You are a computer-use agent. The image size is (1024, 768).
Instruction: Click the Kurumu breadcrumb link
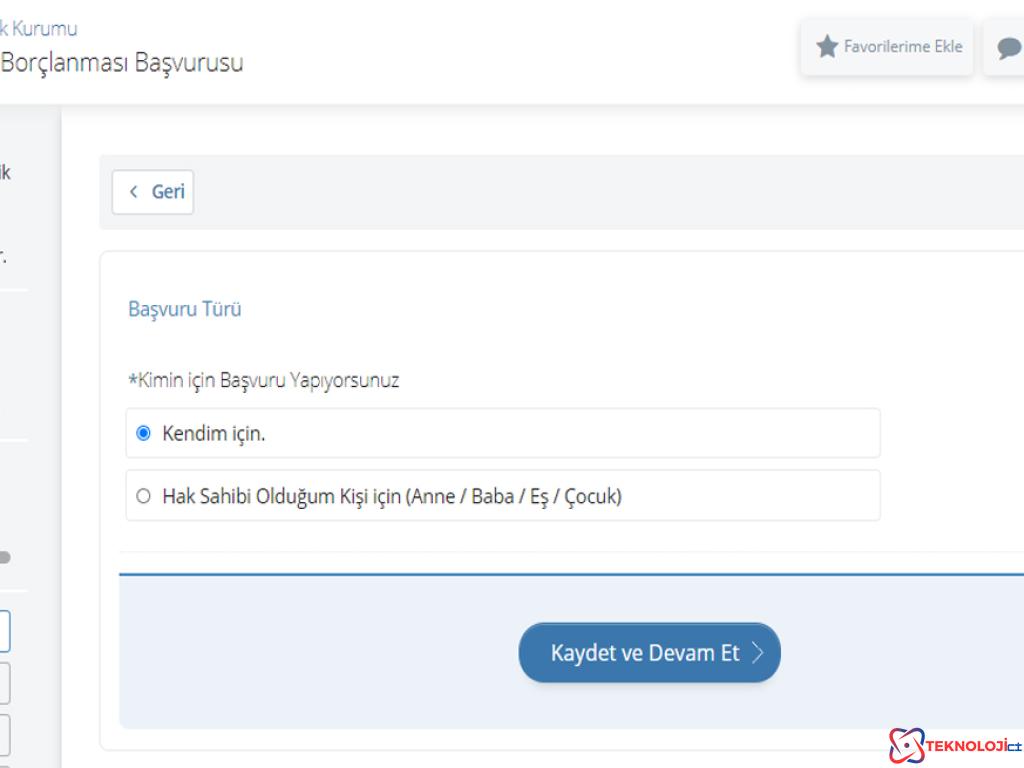point(40,28)
